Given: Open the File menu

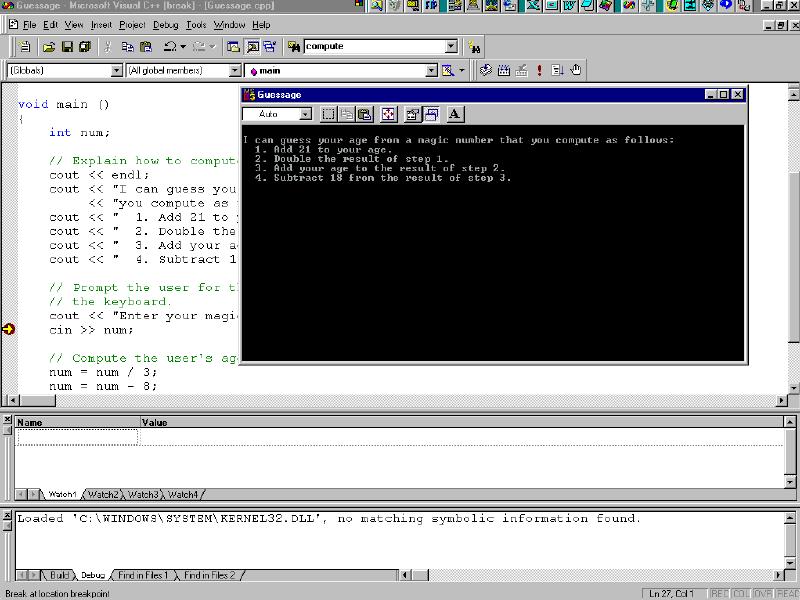Looking at the screenshot, I should pyautogui.click(x=30, y=25).
